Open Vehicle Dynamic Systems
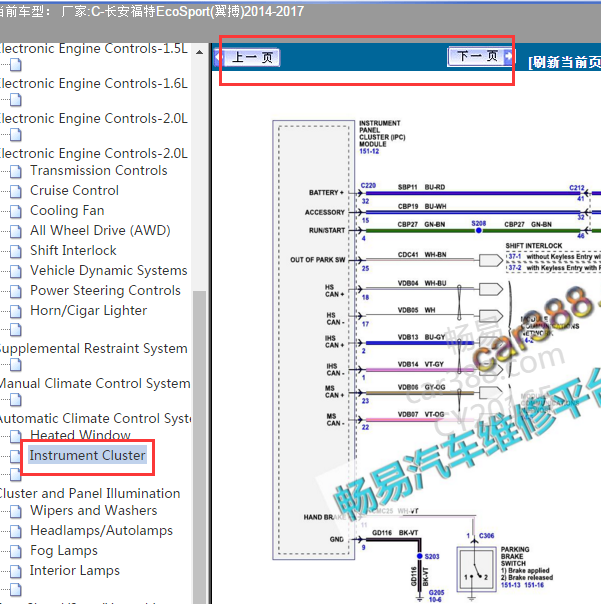The height and width of the screenshot is (604, 601). [x=109, y=270]
